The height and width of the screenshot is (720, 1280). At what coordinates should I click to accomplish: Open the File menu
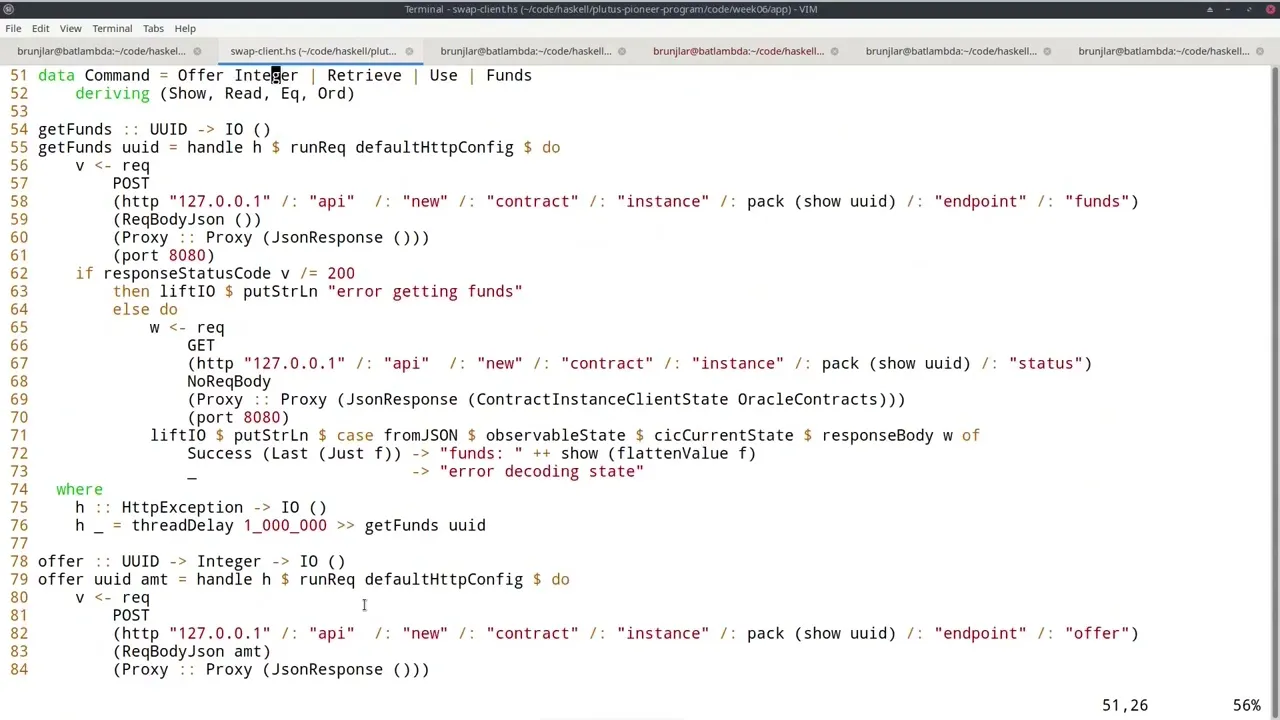[13, 28]
